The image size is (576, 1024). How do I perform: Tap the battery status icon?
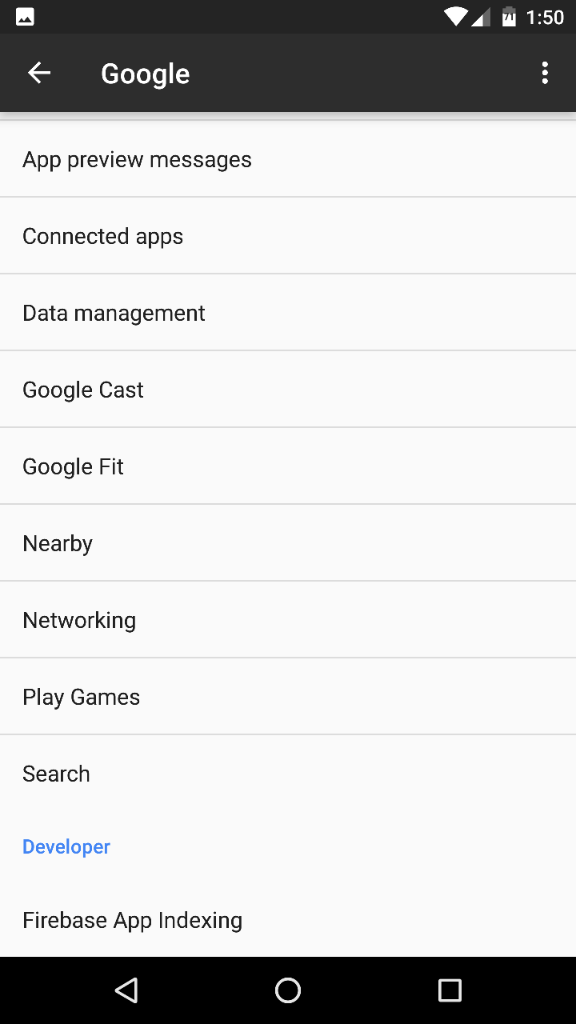point(509,17)
